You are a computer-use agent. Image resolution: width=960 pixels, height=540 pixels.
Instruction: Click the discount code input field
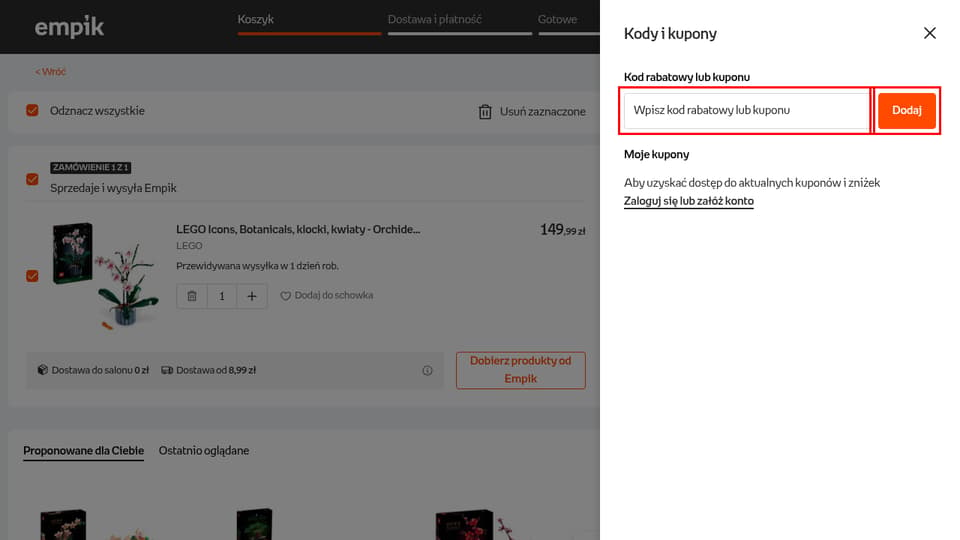coord(746,110)
